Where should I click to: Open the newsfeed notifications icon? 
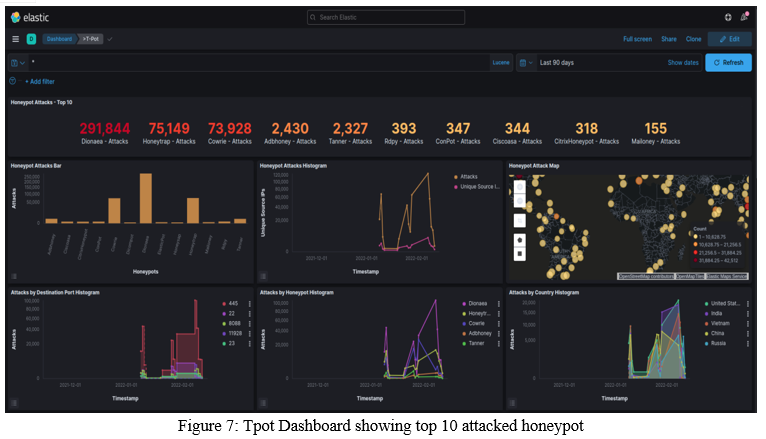click(744, 17)
